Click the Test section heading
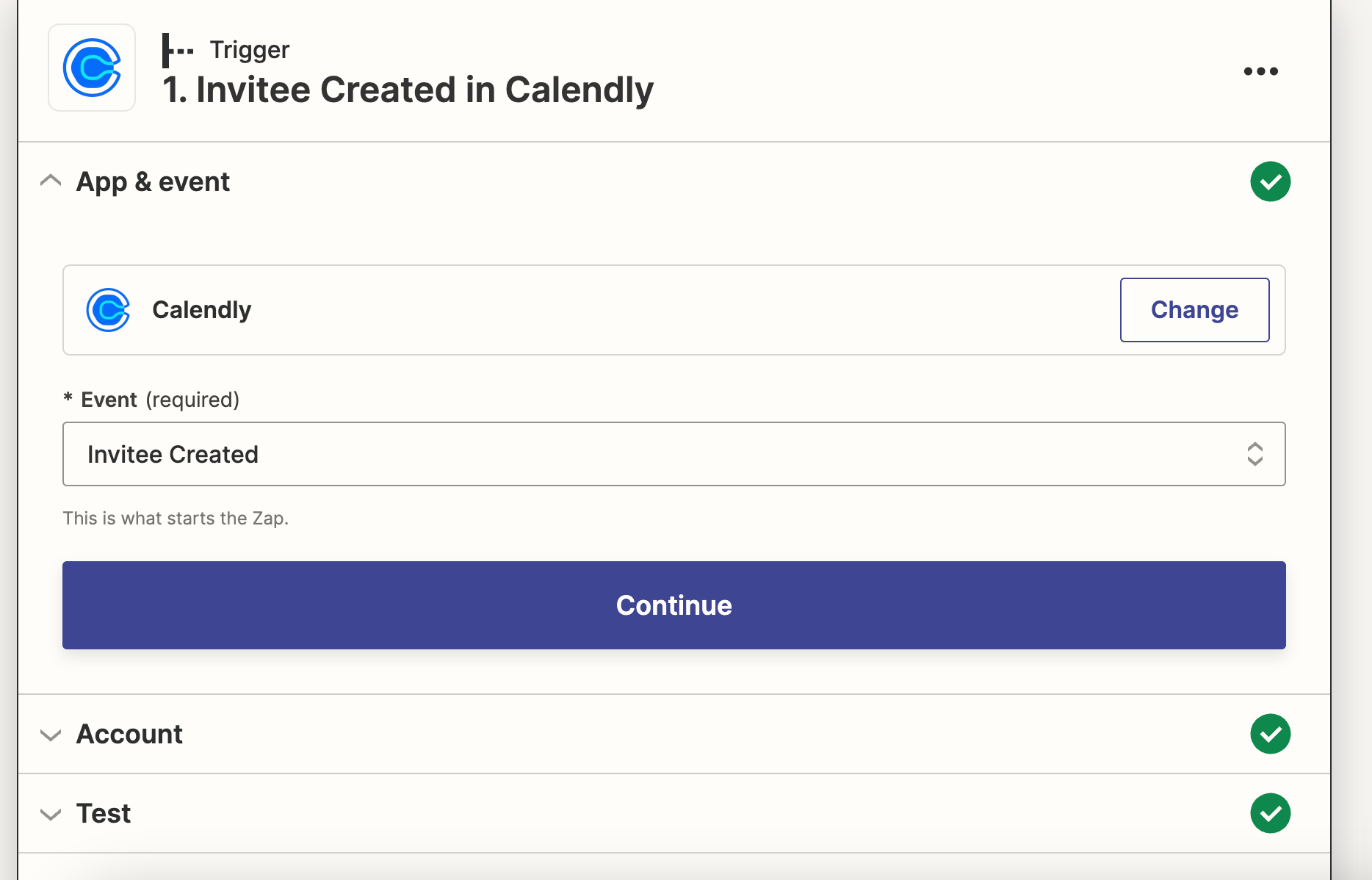 point(104,813)
